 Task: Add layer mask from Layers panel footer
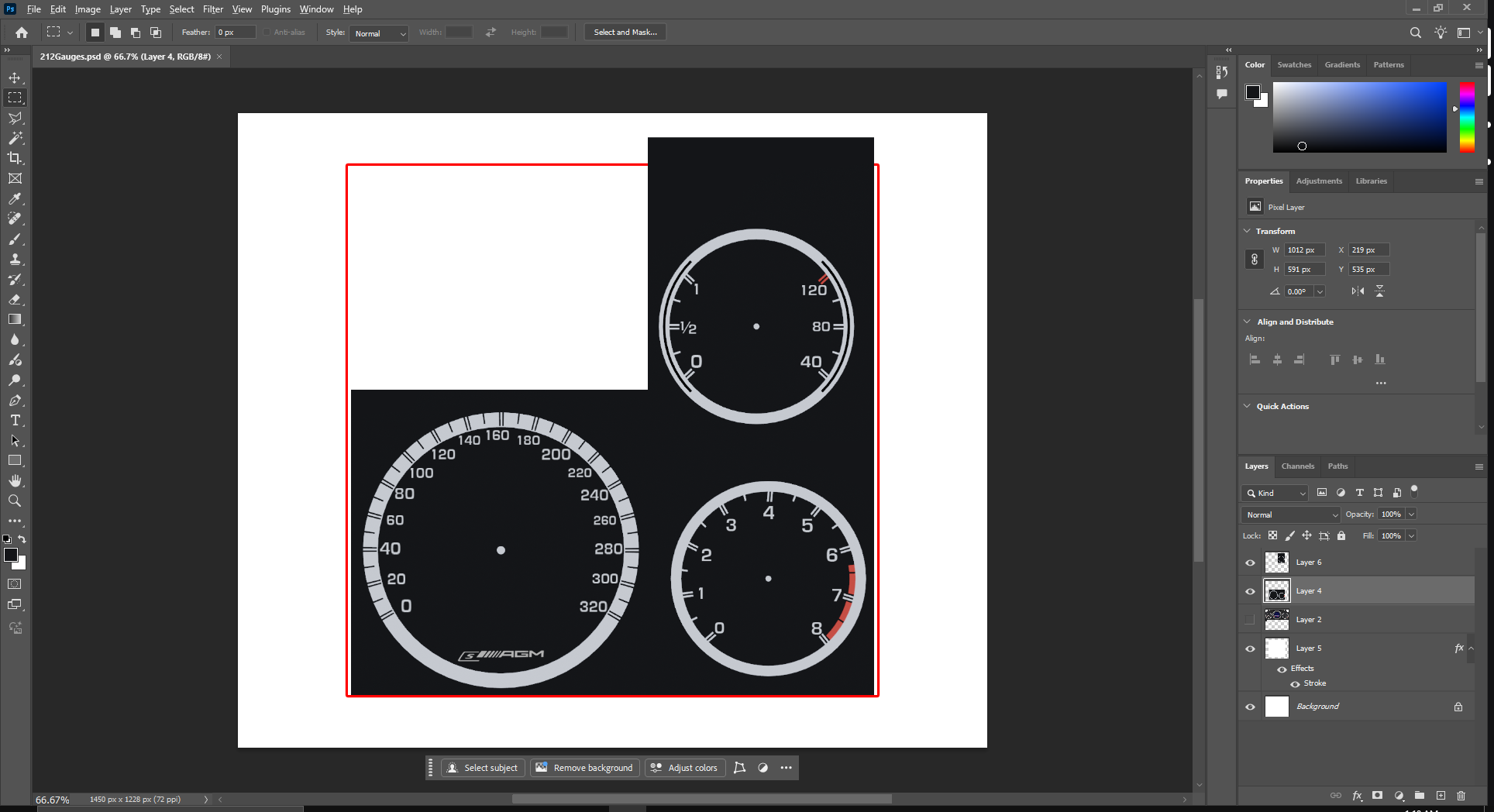[1377, 796]
